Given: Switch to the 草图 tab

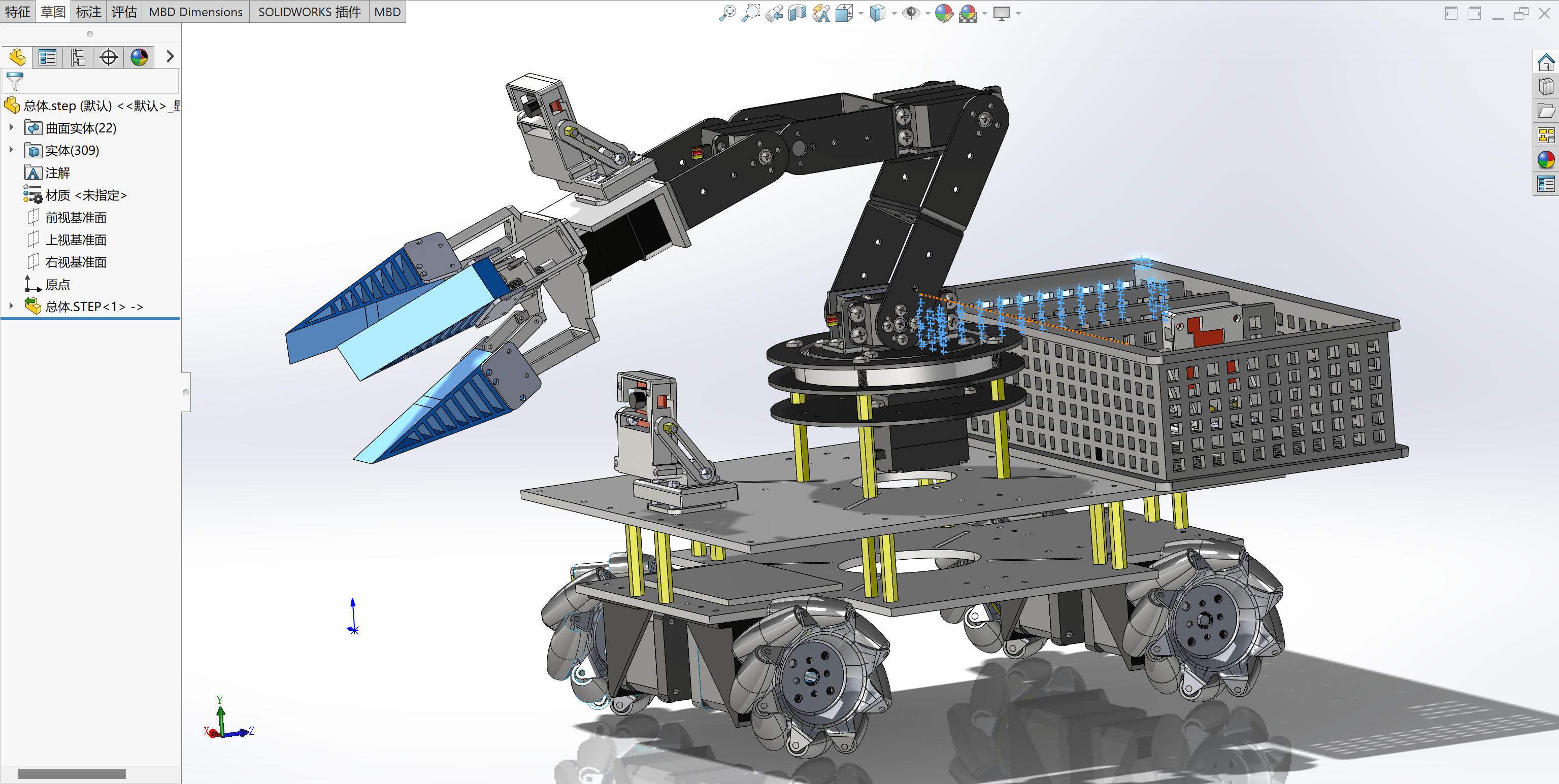Looking at the screenshot, I should [53, 12].
